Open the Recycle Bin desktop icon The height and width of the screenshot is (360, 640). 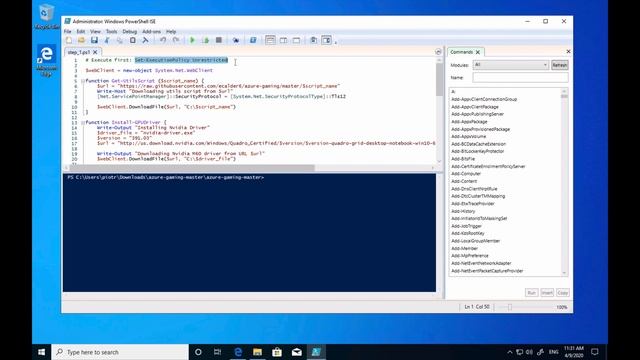(x=47, y=17)
